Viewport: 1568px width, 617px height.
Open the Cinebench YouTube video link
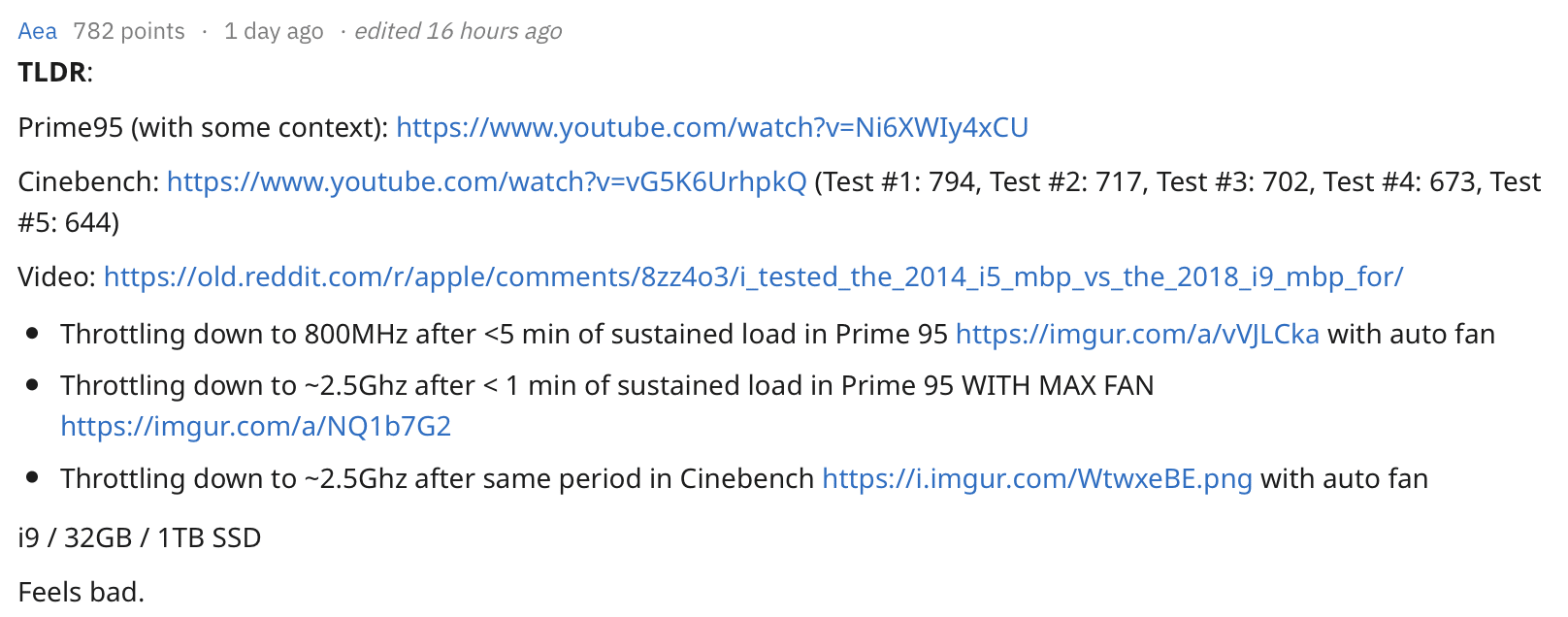[x=486, y=182]
